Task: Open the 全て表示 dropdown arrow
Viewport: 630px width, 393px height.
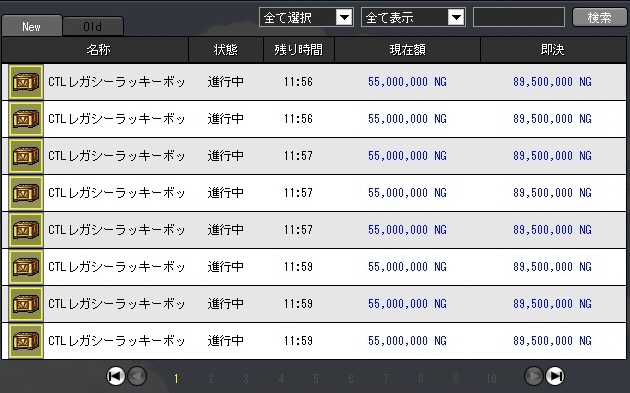Action: pyautogui.click(x=456, y=17)
